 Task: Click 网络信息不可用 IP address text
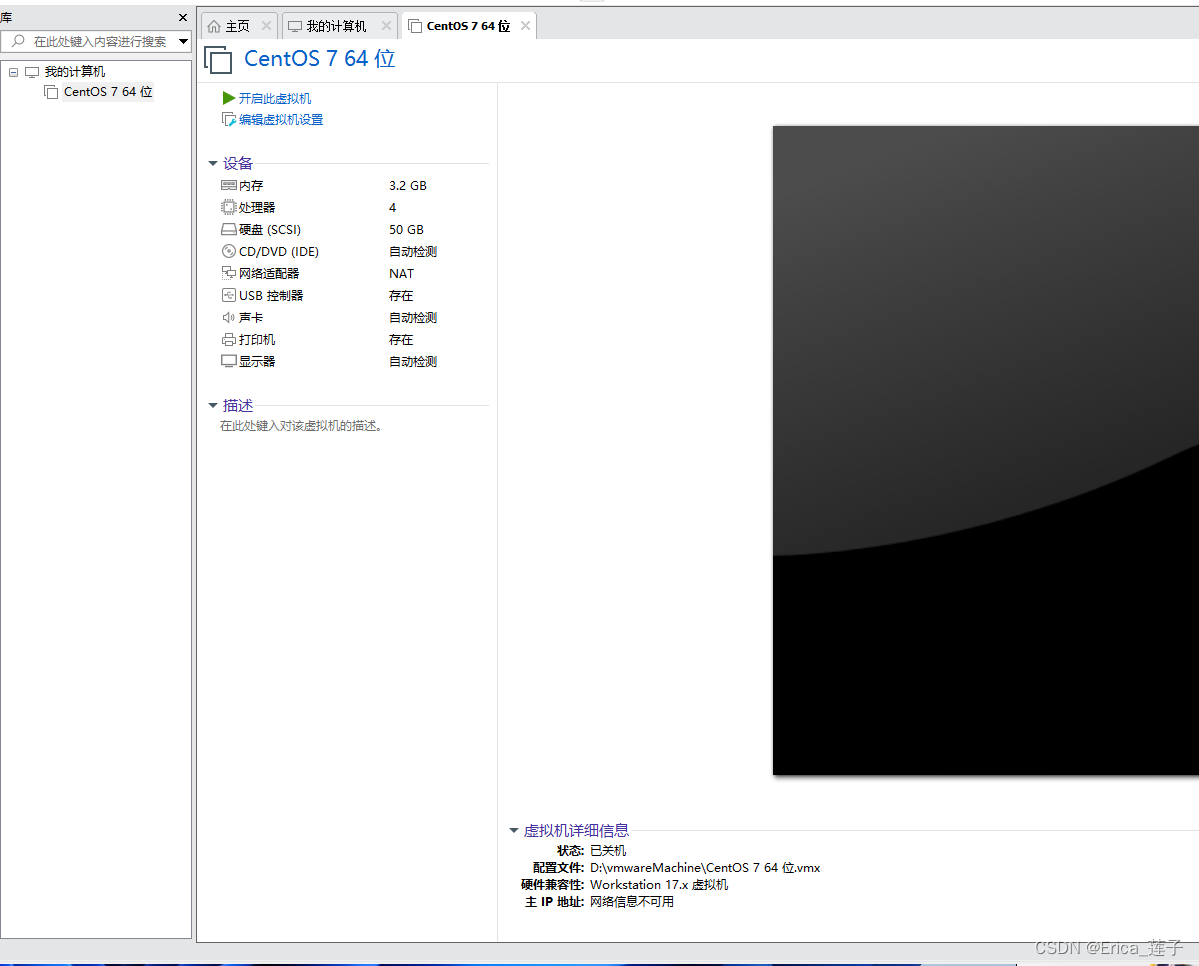click(632, 902)
